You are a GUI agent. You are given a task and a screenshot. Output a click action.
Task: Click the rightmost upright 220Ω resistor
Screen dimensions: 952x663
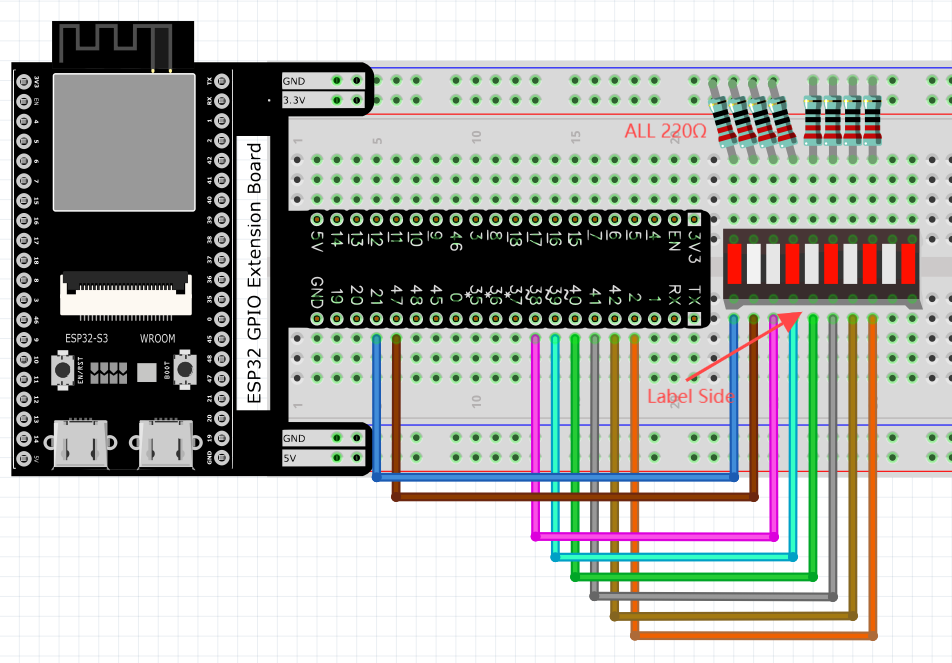pyautogui.click(x=872, y=120)
